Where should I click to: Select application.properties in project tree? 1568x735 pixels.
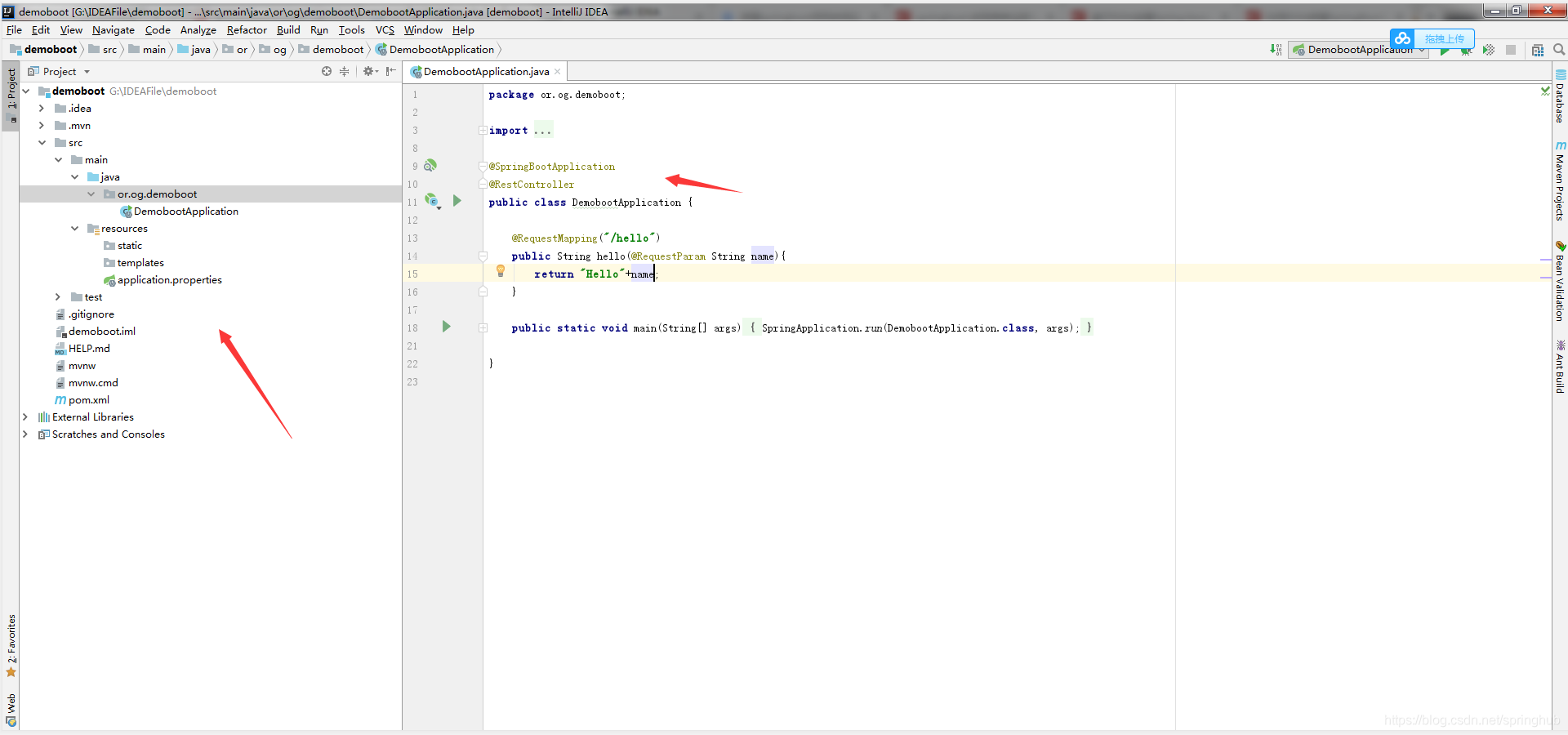tap(163, 280)
